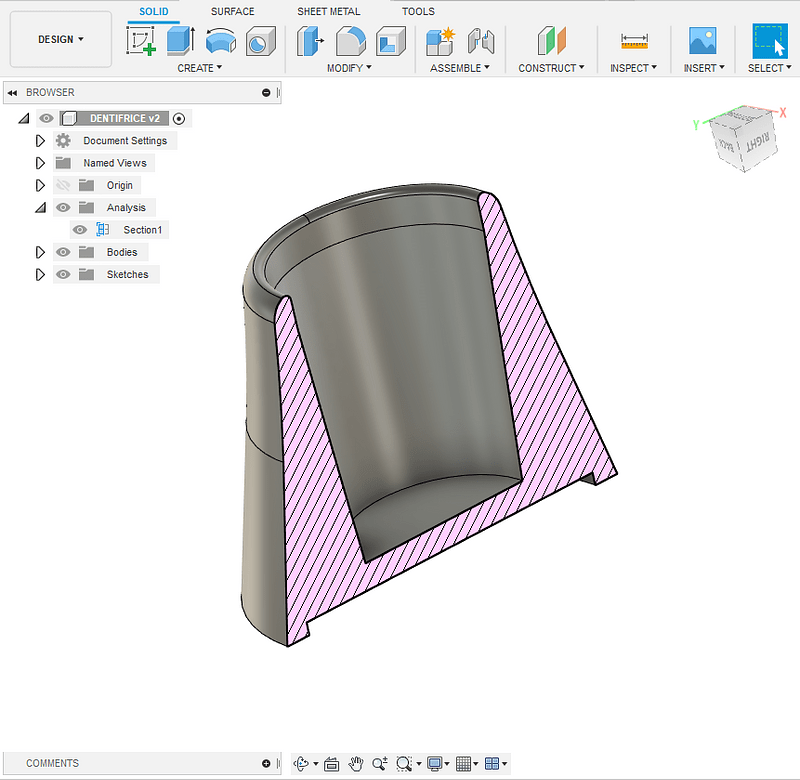Screen dimensions: 800x780
Task: Switch to the TOOLS tab
Action: tap(418, 11)
